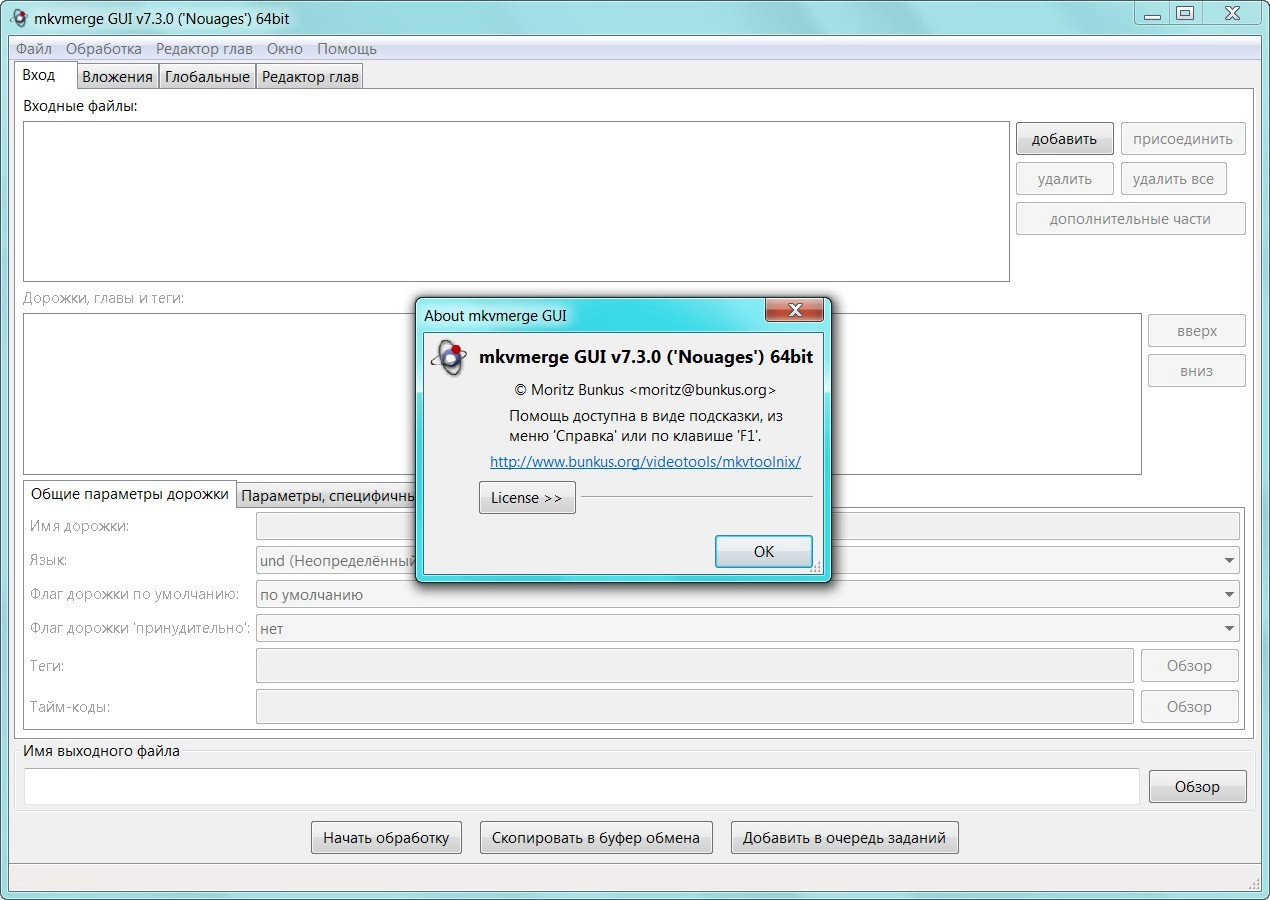Screen dimensions: 1270x900
Task: Click the Moritz Bunkus copyright text
Action: point(645,390)
